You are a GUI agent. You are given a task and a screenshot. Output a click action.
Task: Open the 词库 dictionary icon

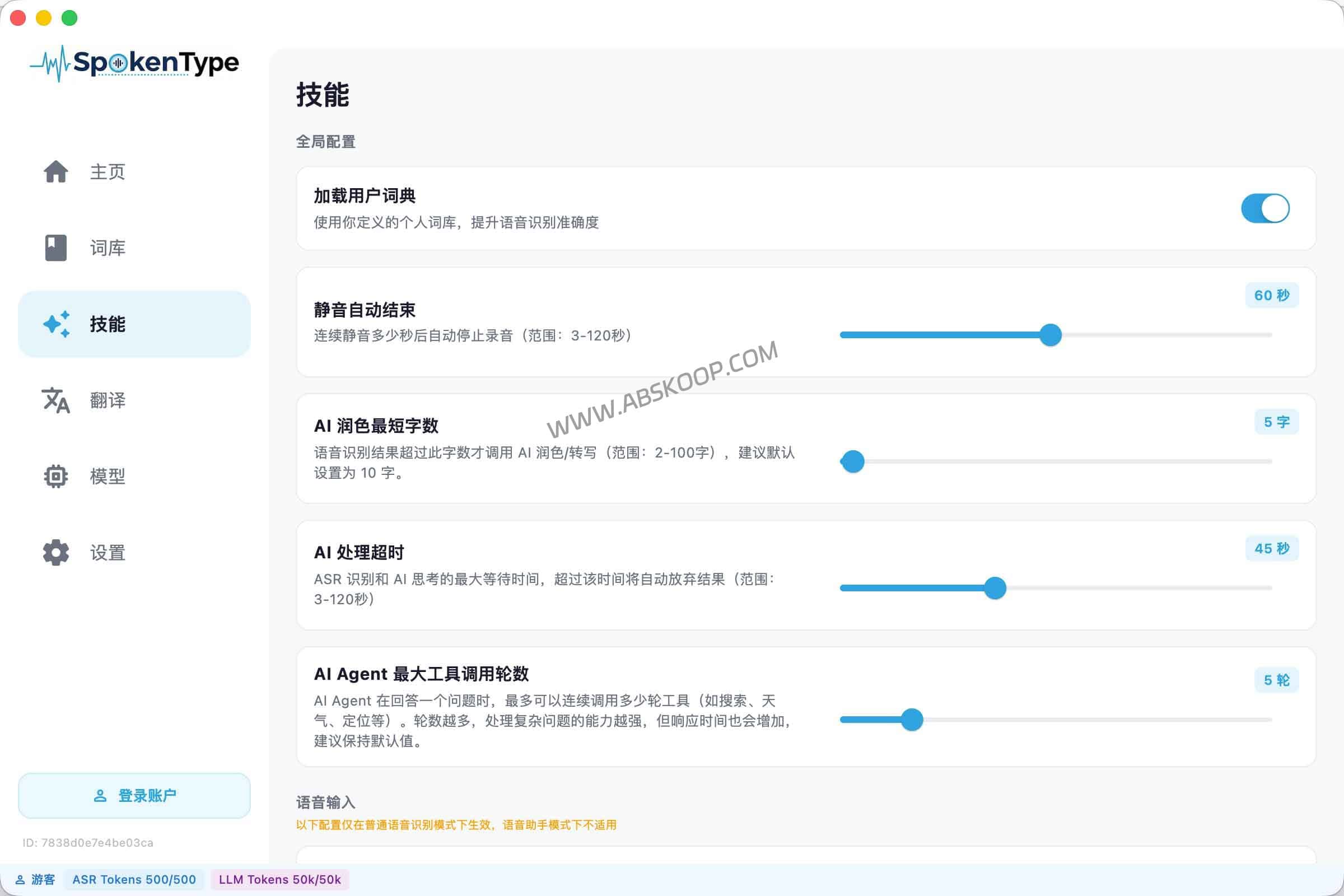(x=55, y=248)
